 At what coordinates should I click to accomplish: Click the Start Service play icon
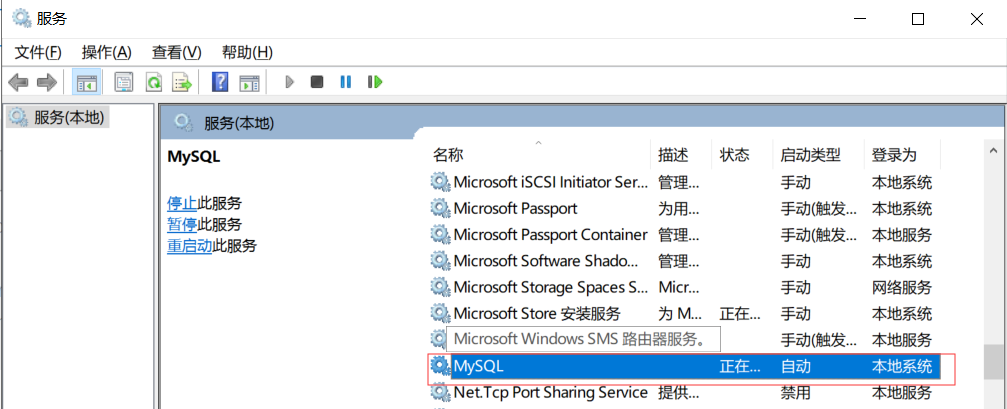tap(290, 82)
